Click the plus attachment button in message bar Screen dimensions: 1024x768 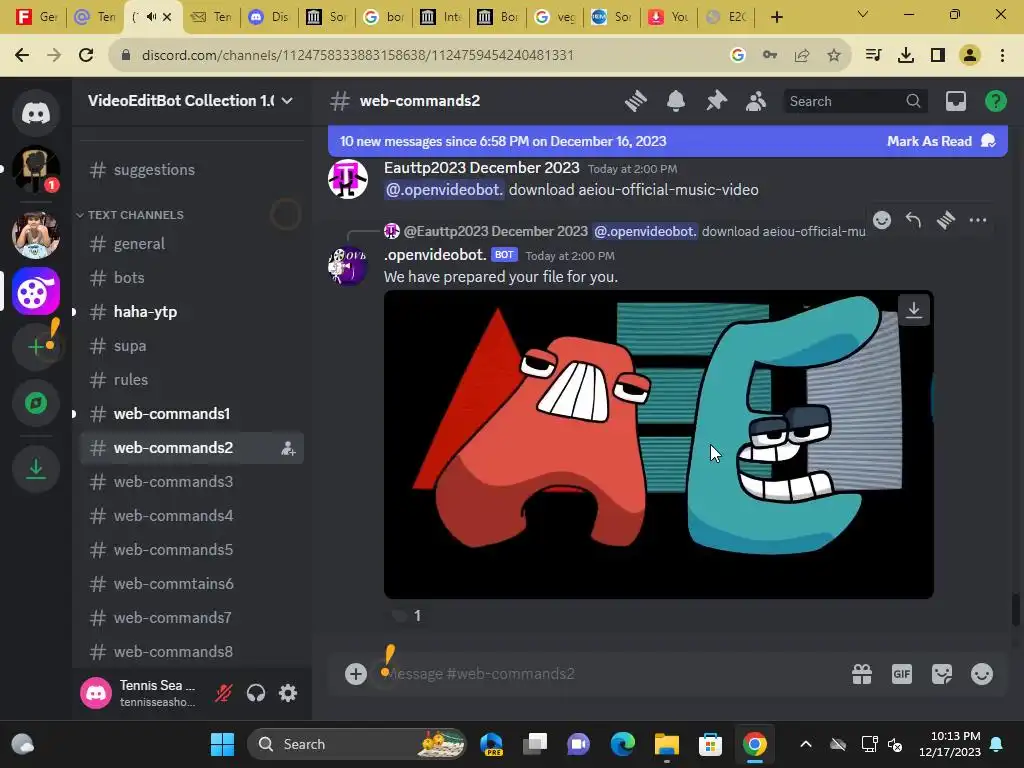(356, 673)
